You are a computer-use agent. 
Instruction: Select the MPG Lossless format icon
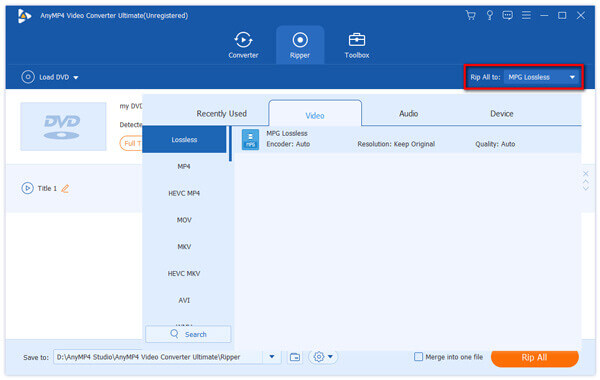pyautogui.click(x=250, y=139)
